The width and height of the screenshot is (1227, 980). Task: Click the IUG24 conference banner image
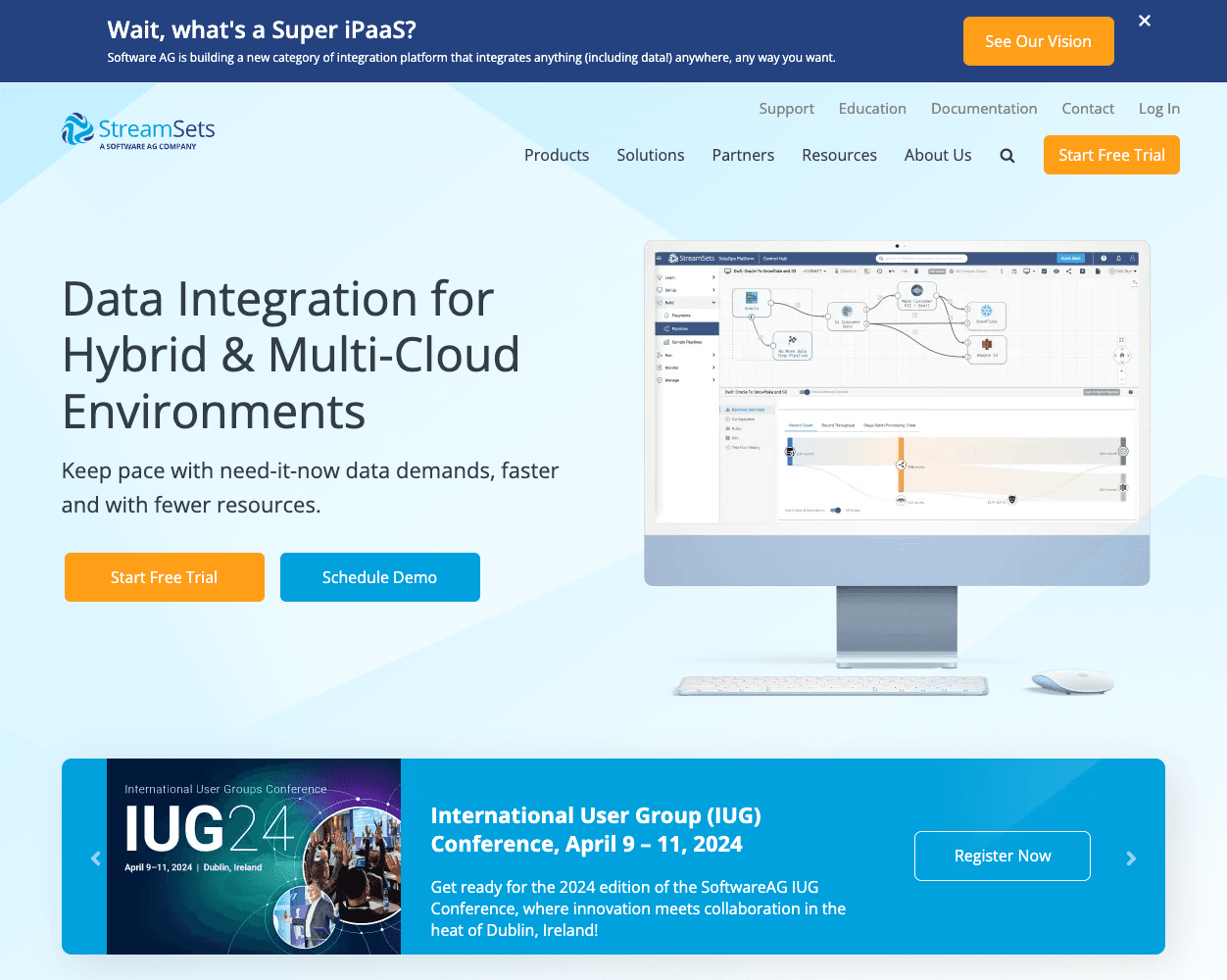coord(254,857)
